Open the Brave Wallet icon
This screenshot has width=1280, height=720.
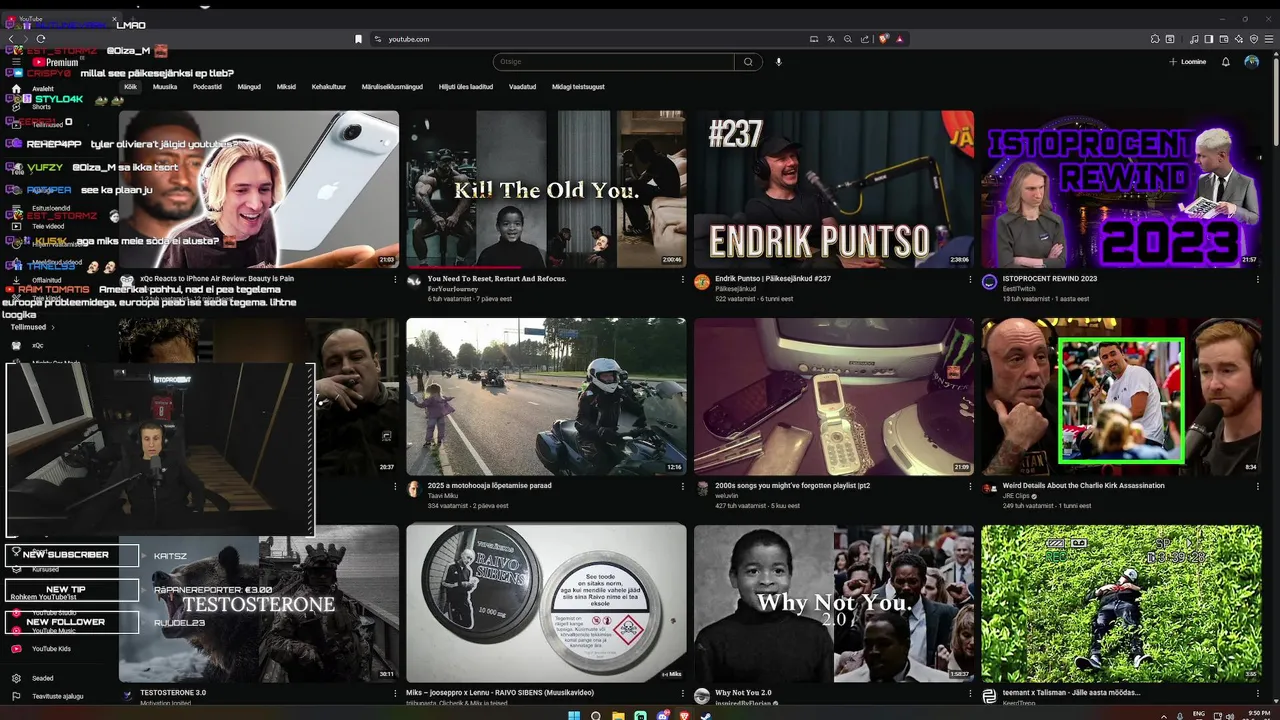pos(1224,39)
